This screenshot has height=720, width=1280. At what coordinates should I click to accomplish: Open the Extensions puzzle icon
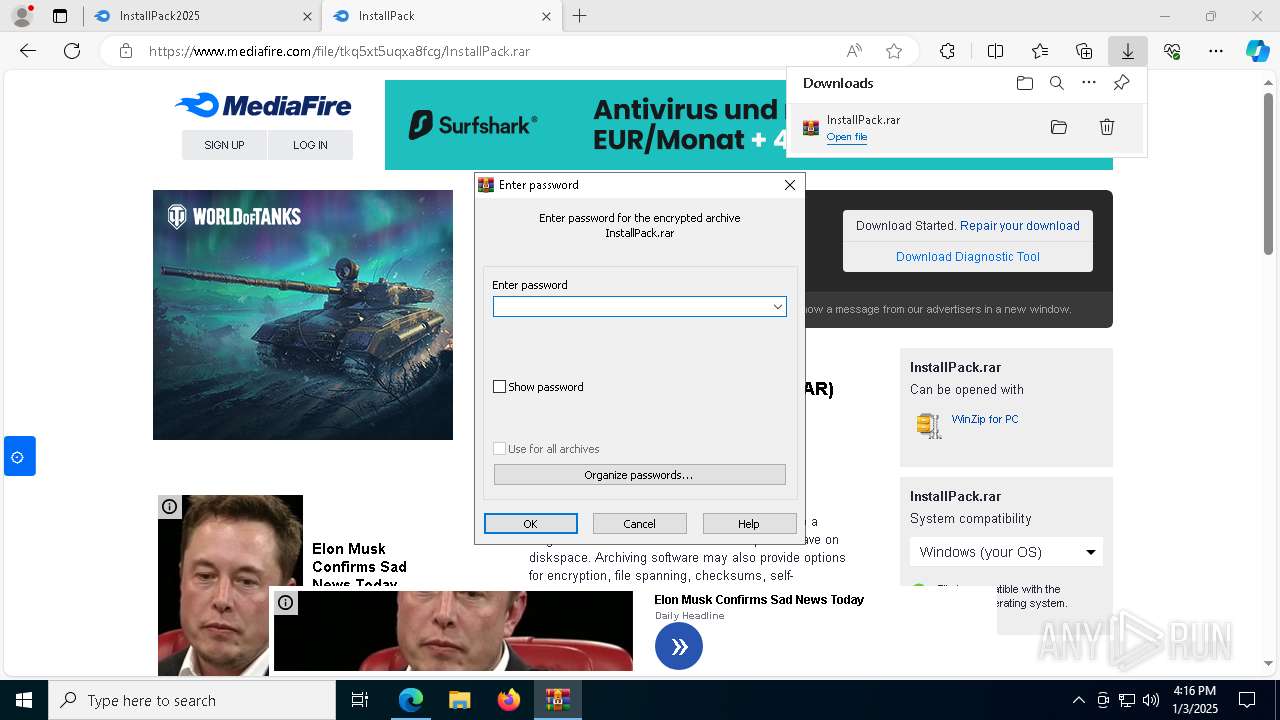click(x=947, y=51)
